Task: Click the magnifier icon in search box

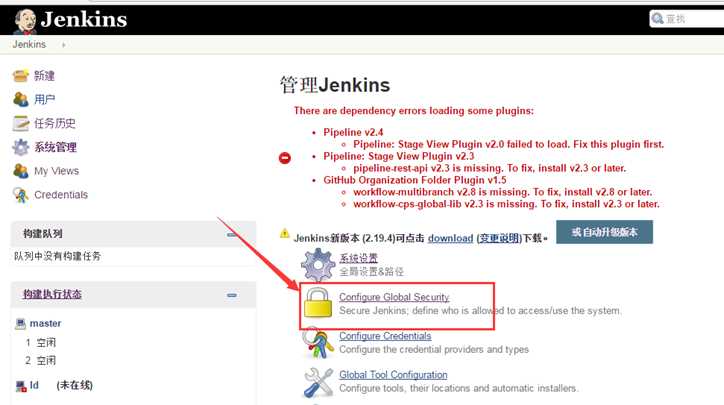Action: 657,18
